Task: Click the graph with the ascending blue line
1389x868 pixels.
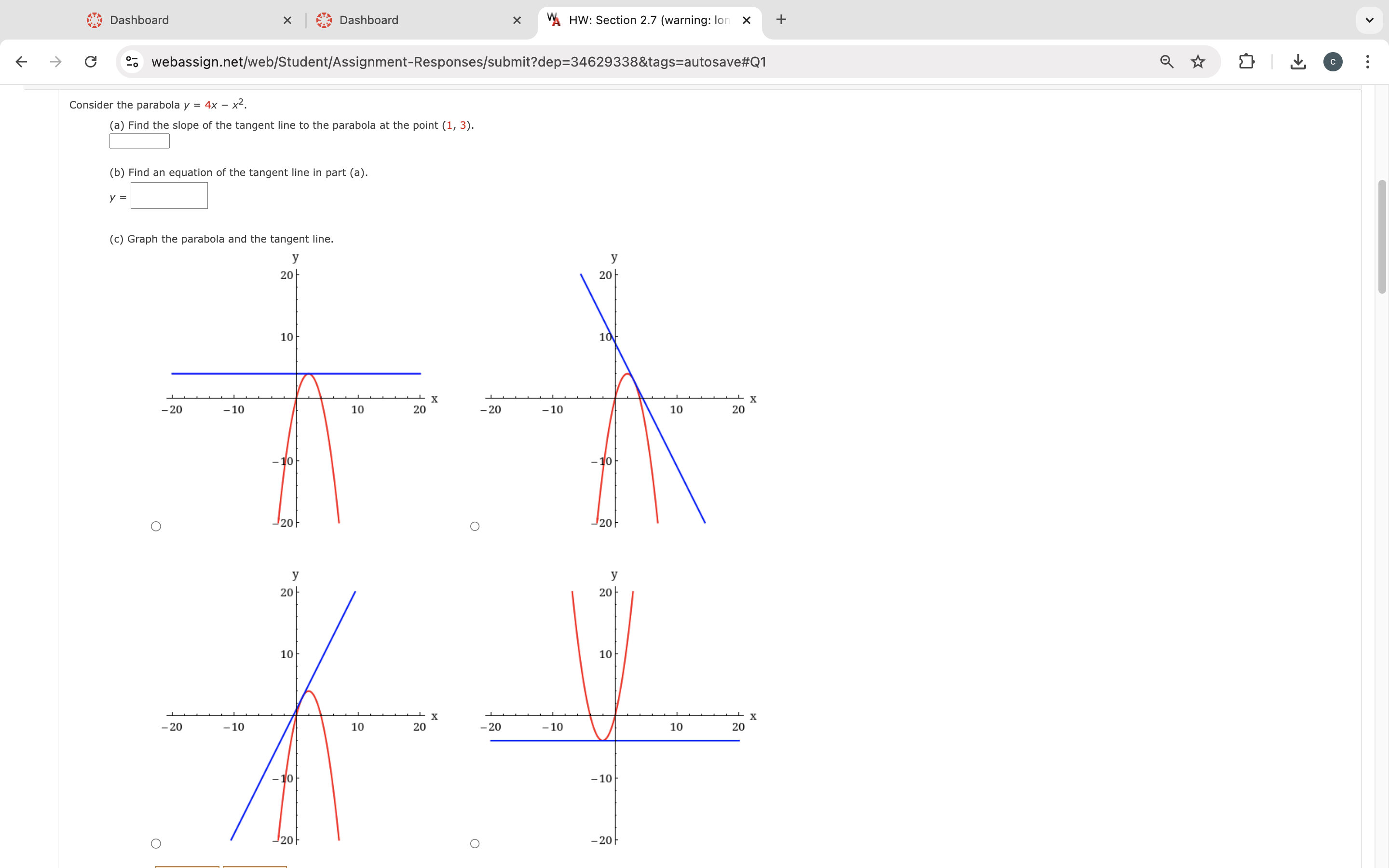Action: [x=299, y=708]
